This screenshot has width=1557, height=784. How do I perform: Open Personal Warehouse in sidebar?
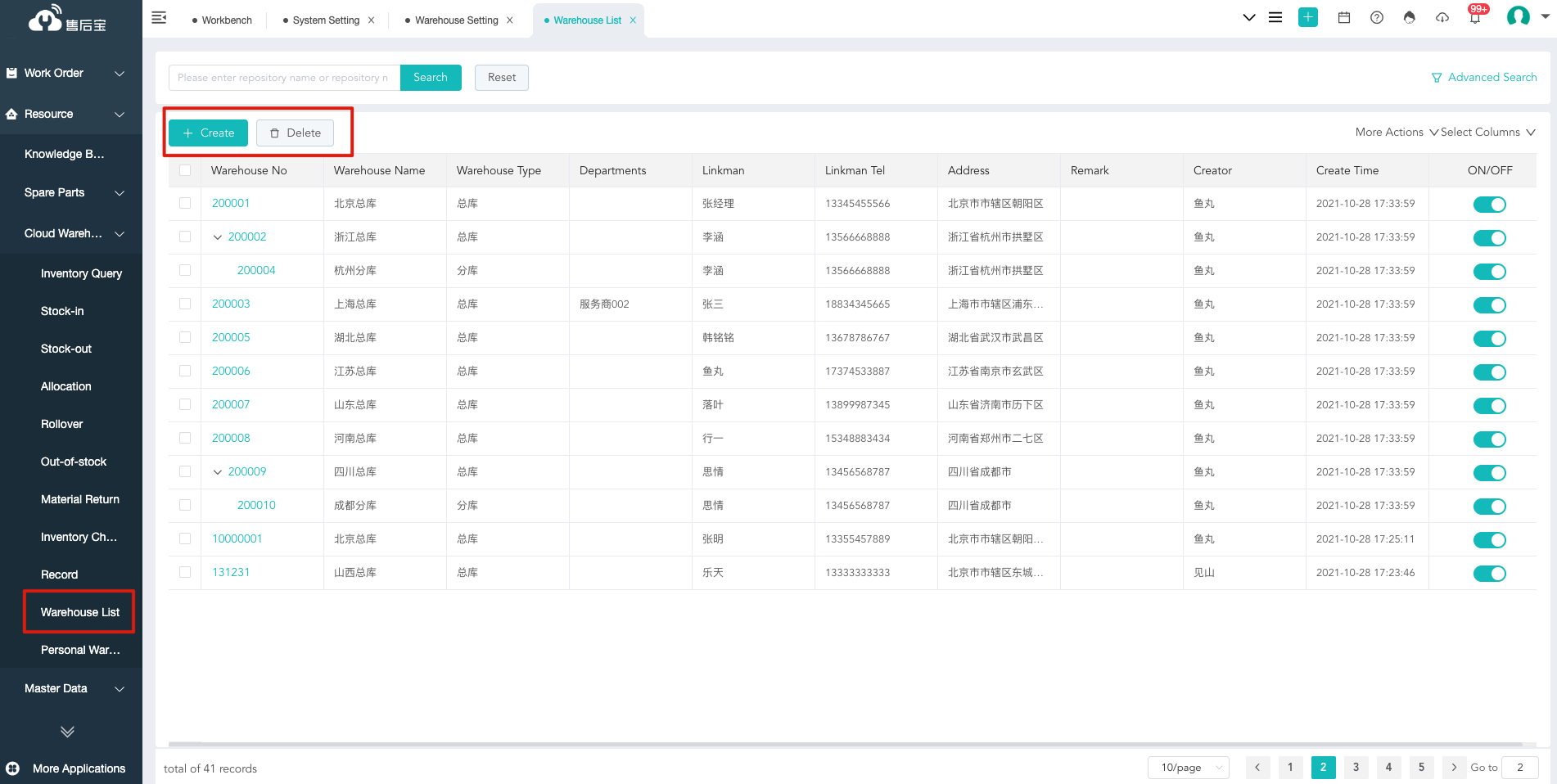[80, 650]
